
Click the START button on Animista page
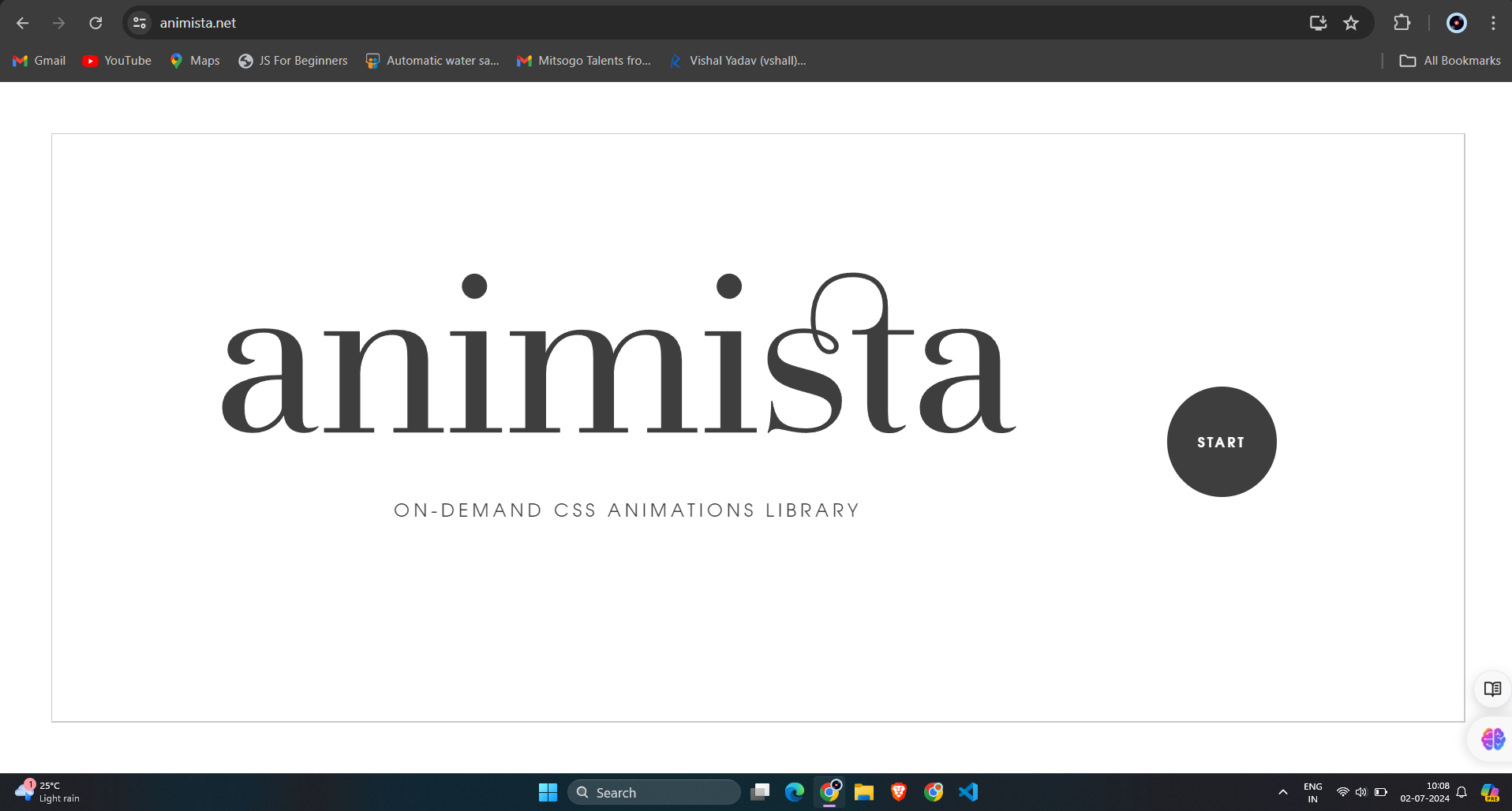pos(1222,442)
